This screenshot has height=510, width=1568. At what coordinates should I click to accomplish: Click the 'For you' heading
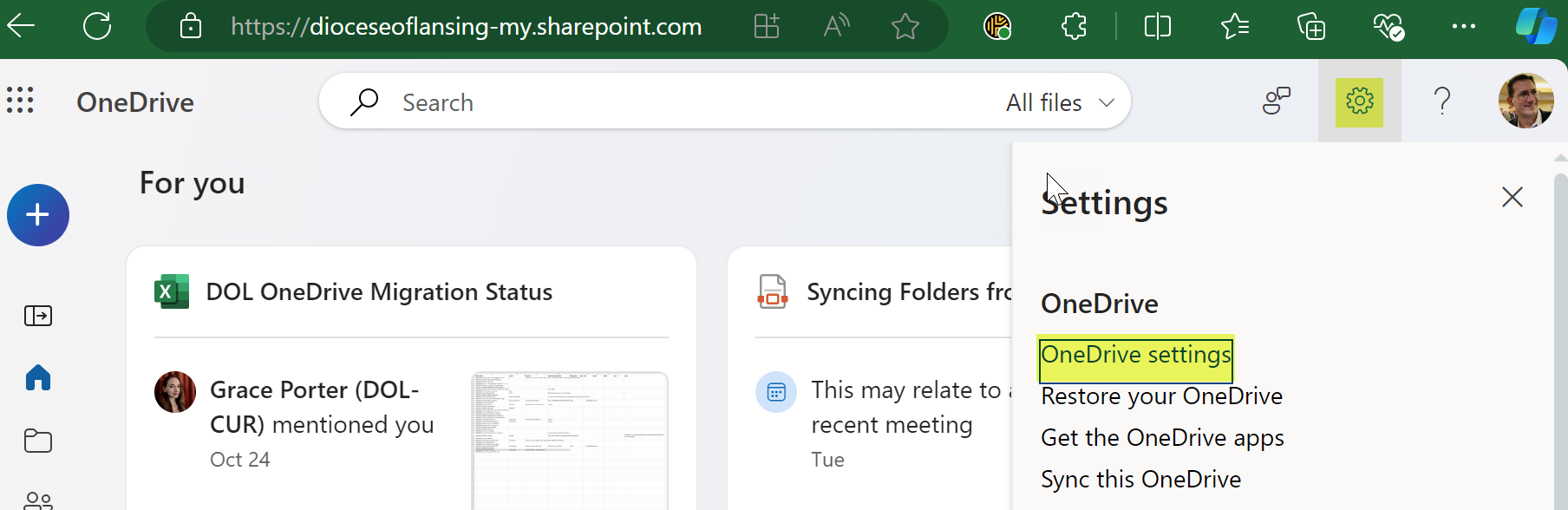tap(193, 184)
